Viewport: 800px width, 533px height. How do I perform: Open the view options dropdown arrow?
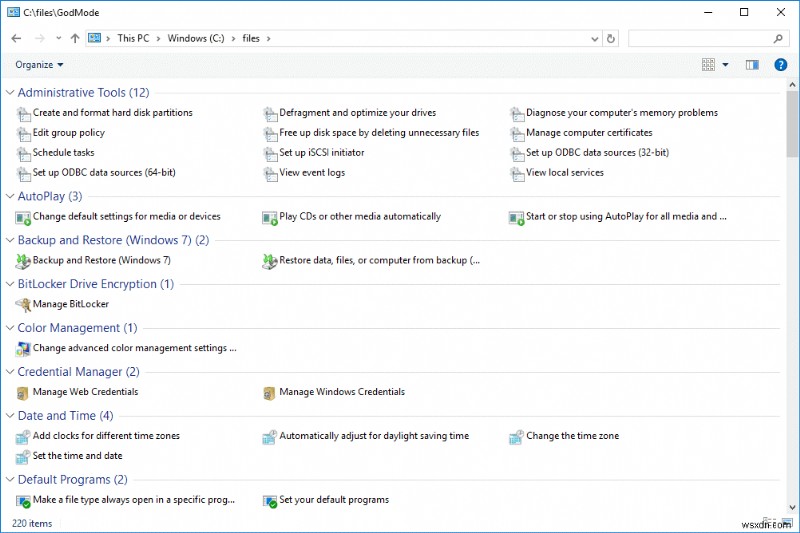point(725,65)
